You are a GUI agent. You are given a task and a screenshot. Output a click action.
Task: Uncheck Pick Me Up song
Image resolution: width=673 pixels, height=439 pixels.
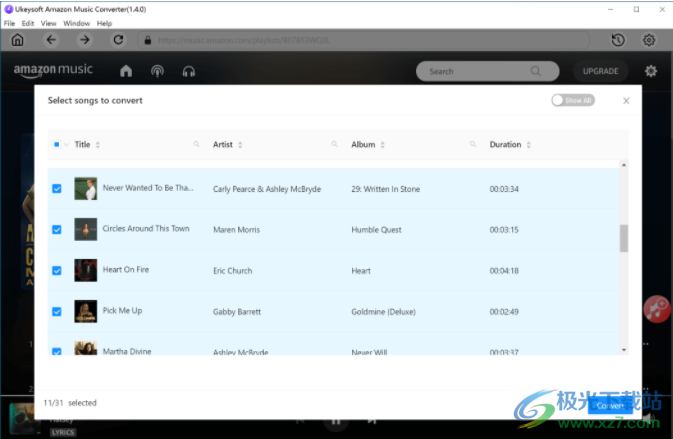click(57, 312)
